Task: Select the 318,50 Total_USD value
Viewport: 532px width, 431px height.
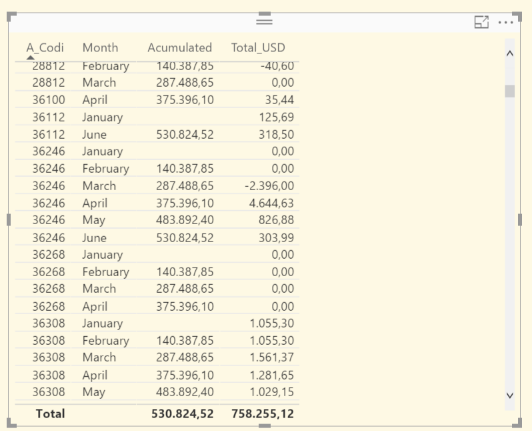Action: 277,134
